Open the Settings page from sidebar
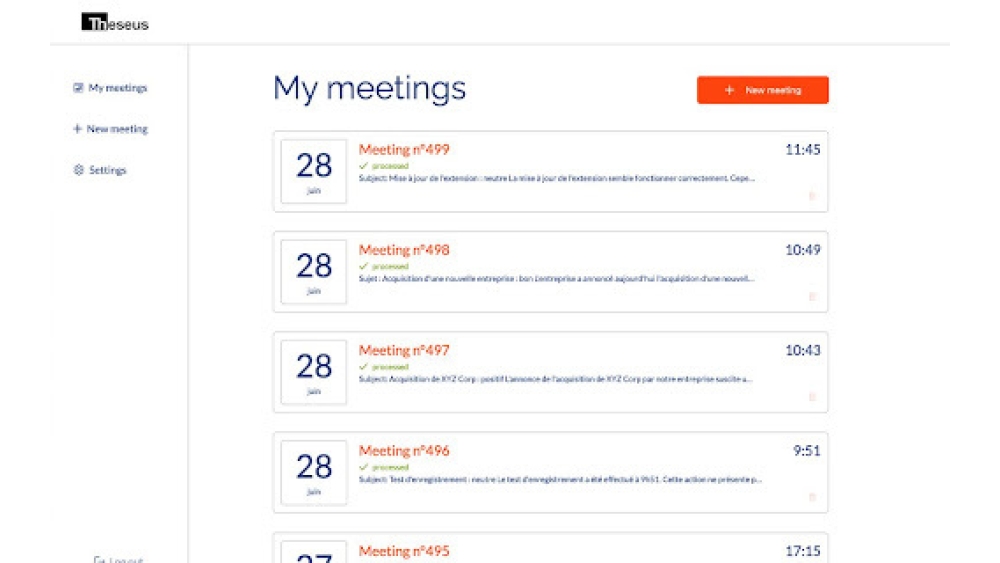The height and width of the screenshot is (563, 1000). pos(107,170)
